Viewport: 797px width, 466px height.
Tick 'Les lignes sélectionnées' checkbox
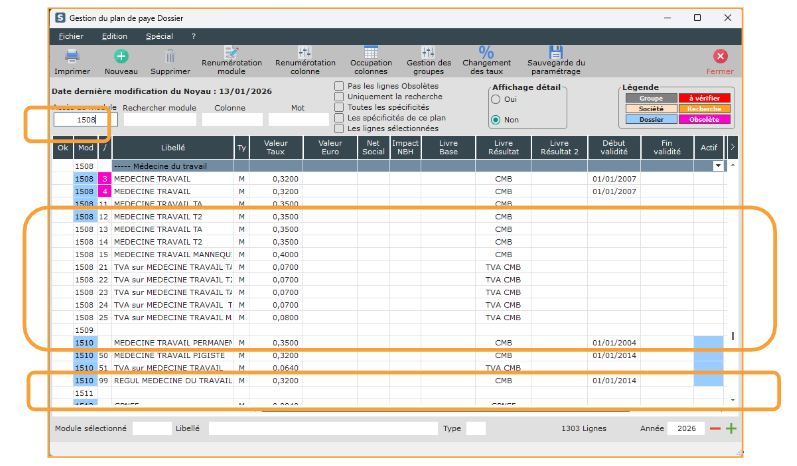[340, 128]
